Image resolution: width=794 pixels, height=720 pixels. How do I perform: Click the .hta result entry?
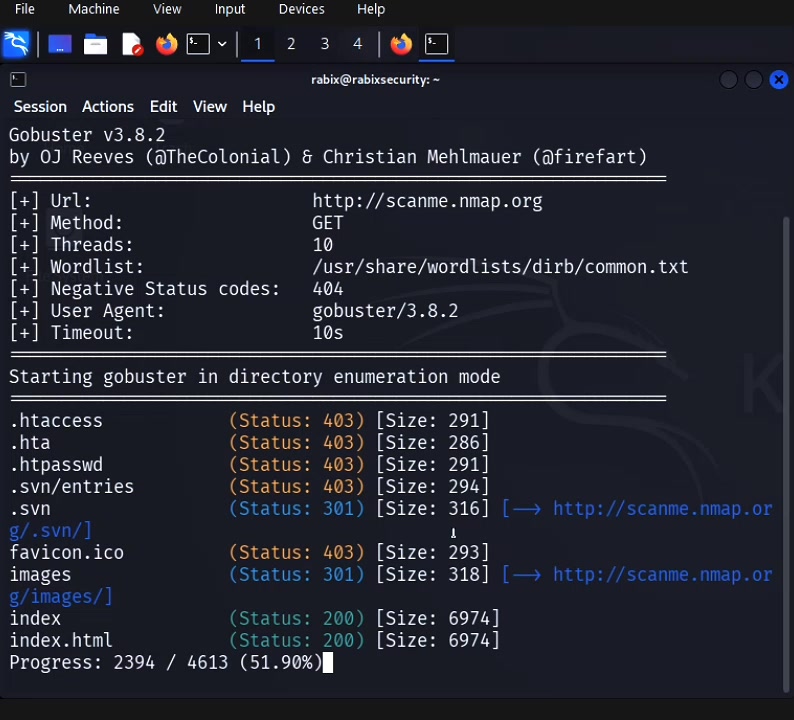point(30,443)
